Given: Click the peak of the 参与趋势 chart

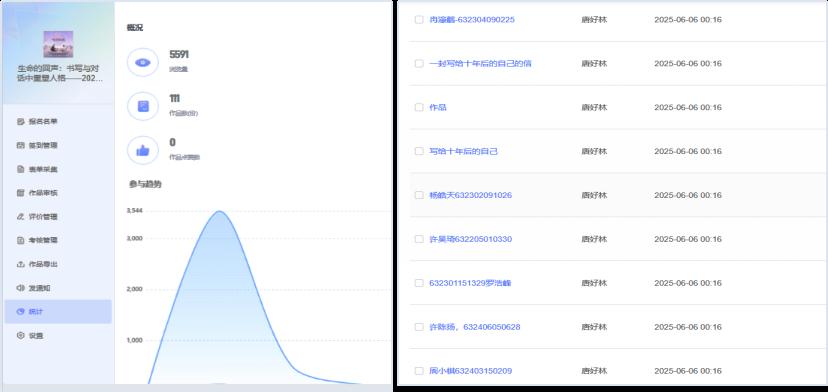Looking at the screenshot, I should pos(220,211).
